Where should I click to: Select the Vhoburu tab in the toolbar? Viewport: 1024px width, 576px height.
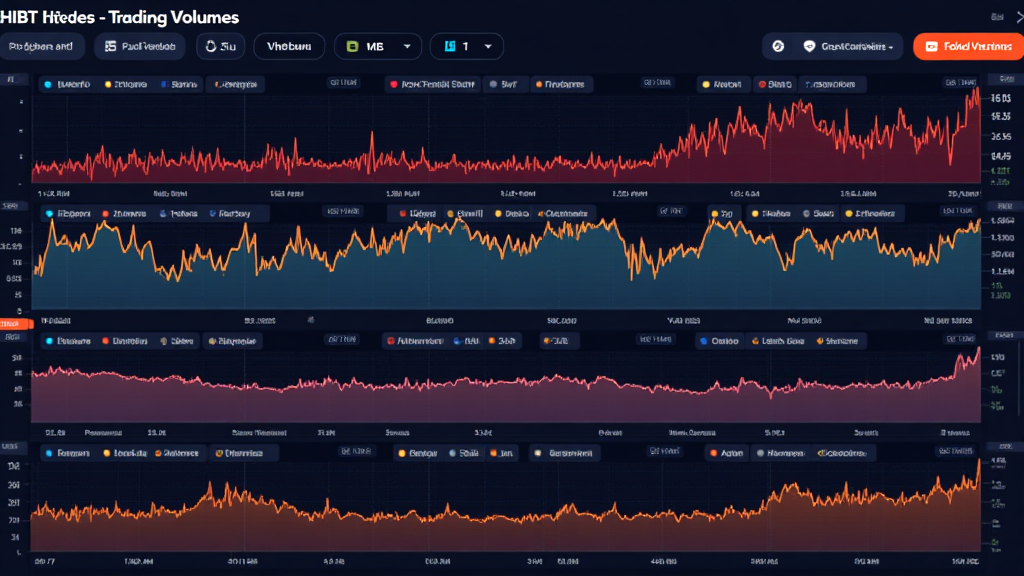coord(288,46)
